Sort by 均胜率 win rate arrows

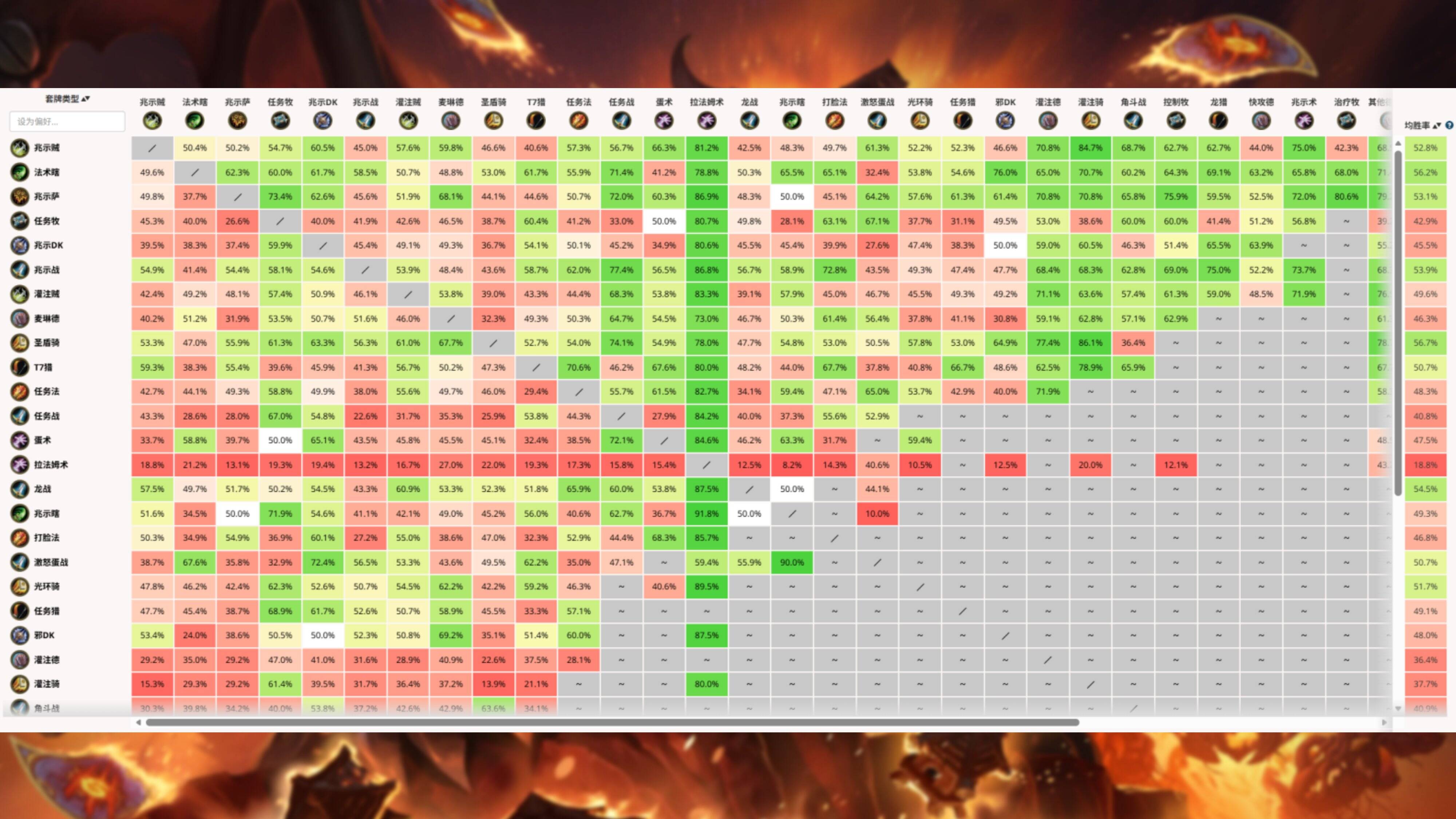(1437, 126)
